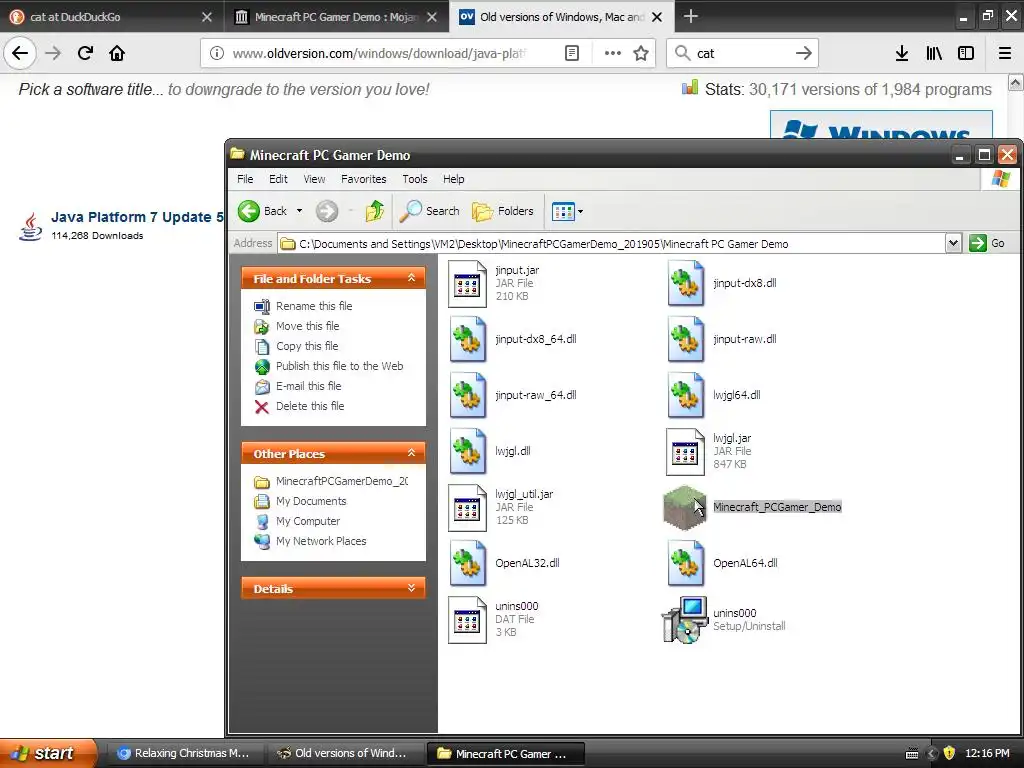Open the Edit menu
1024x768 pixels.
coord(278,179)
